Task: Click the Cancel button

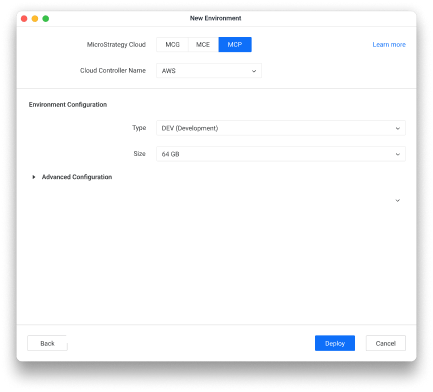Action: point(386,343)
